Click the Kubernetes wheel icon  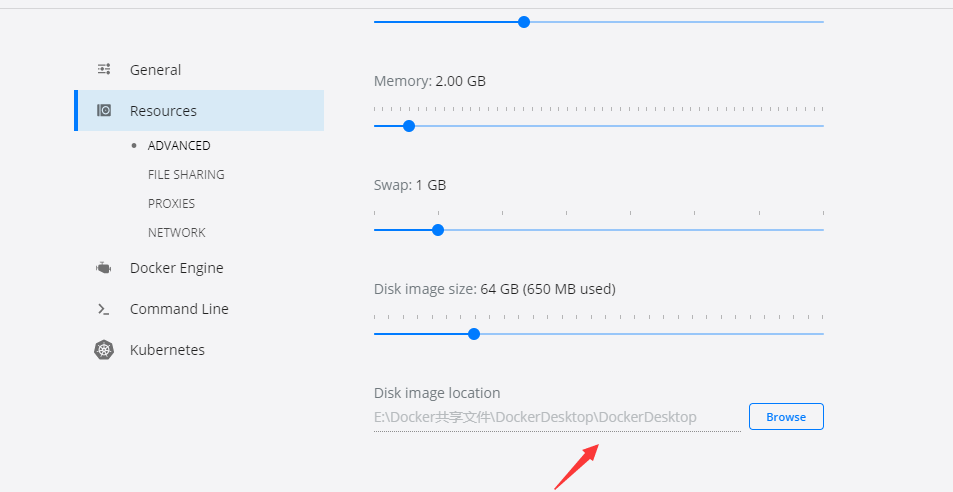[x=104, y=350]
